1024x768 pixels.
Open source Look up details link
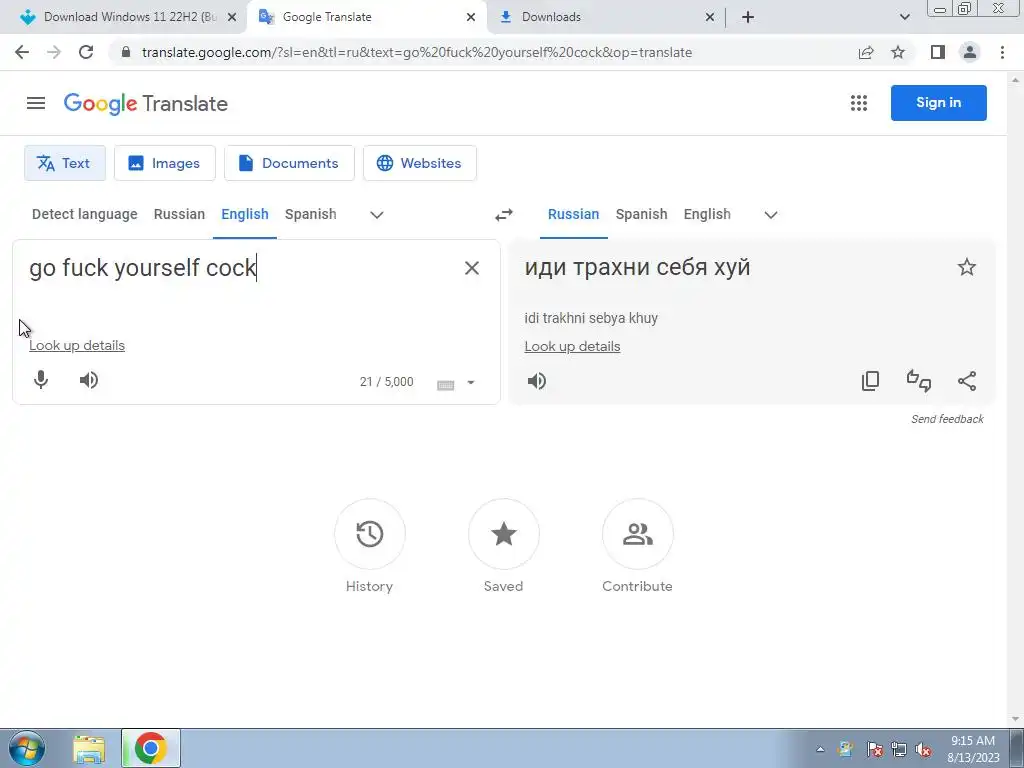click(x=77, y=345)
